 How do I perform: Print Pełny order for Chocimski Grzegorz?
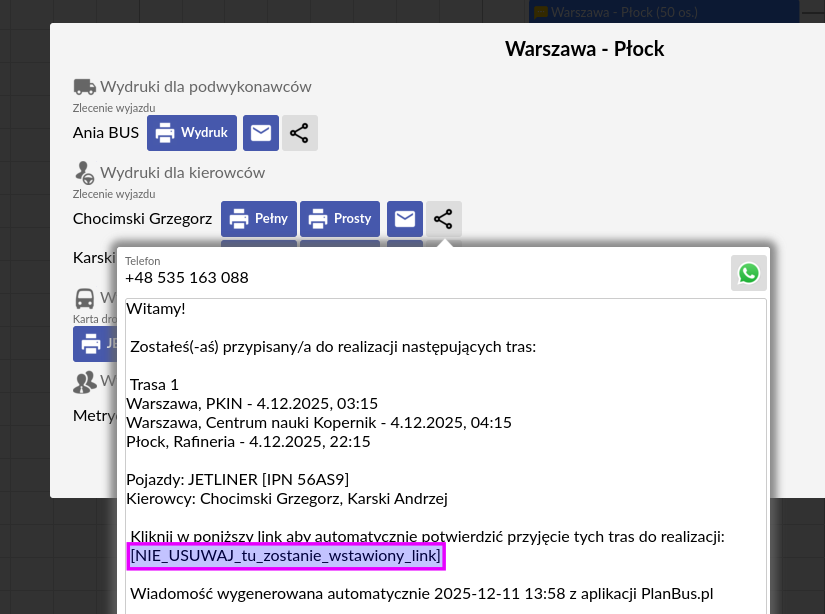click(x=259, y=219)
